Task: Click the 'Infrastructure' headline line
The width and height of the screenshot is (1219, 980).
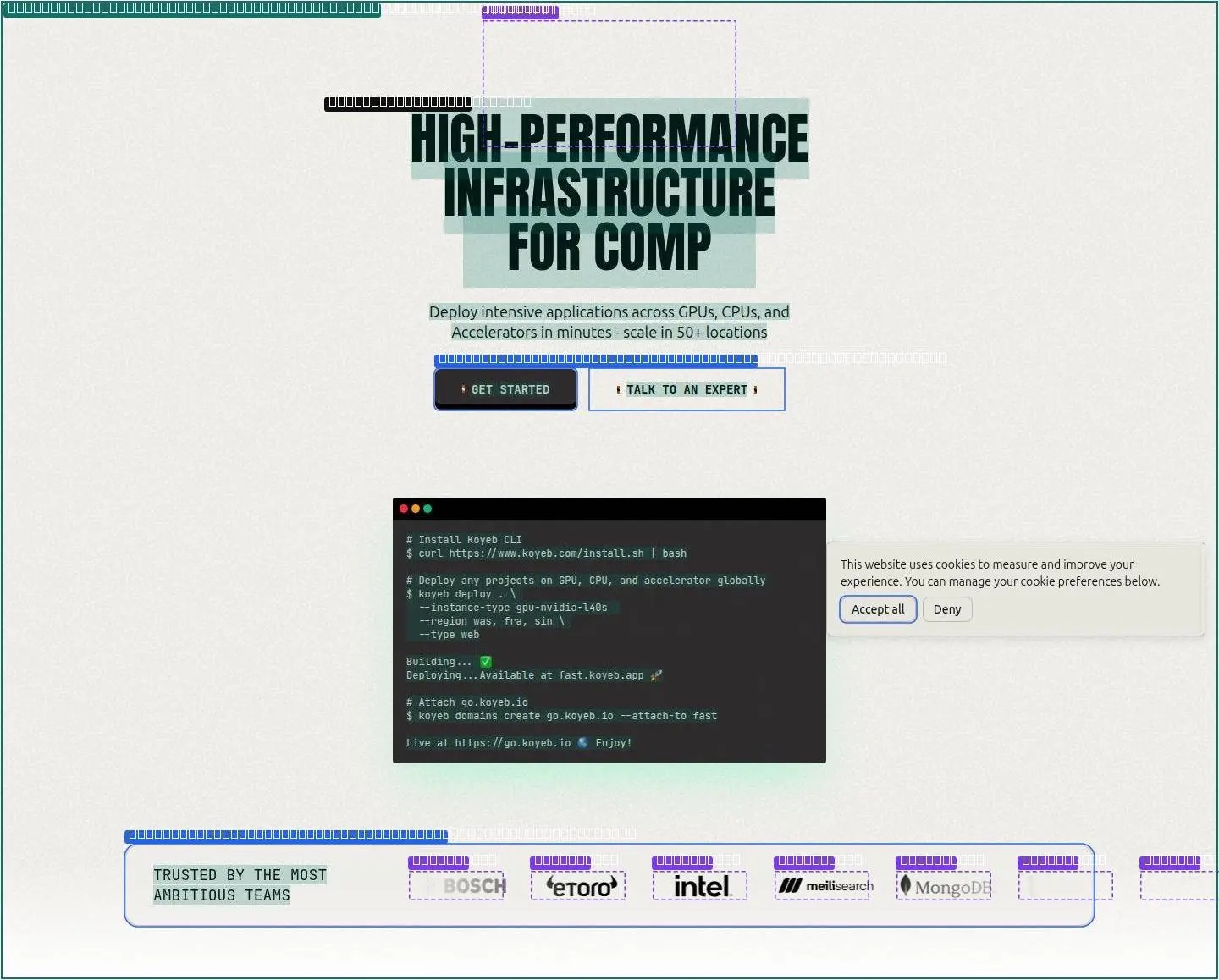Action: 609,193
